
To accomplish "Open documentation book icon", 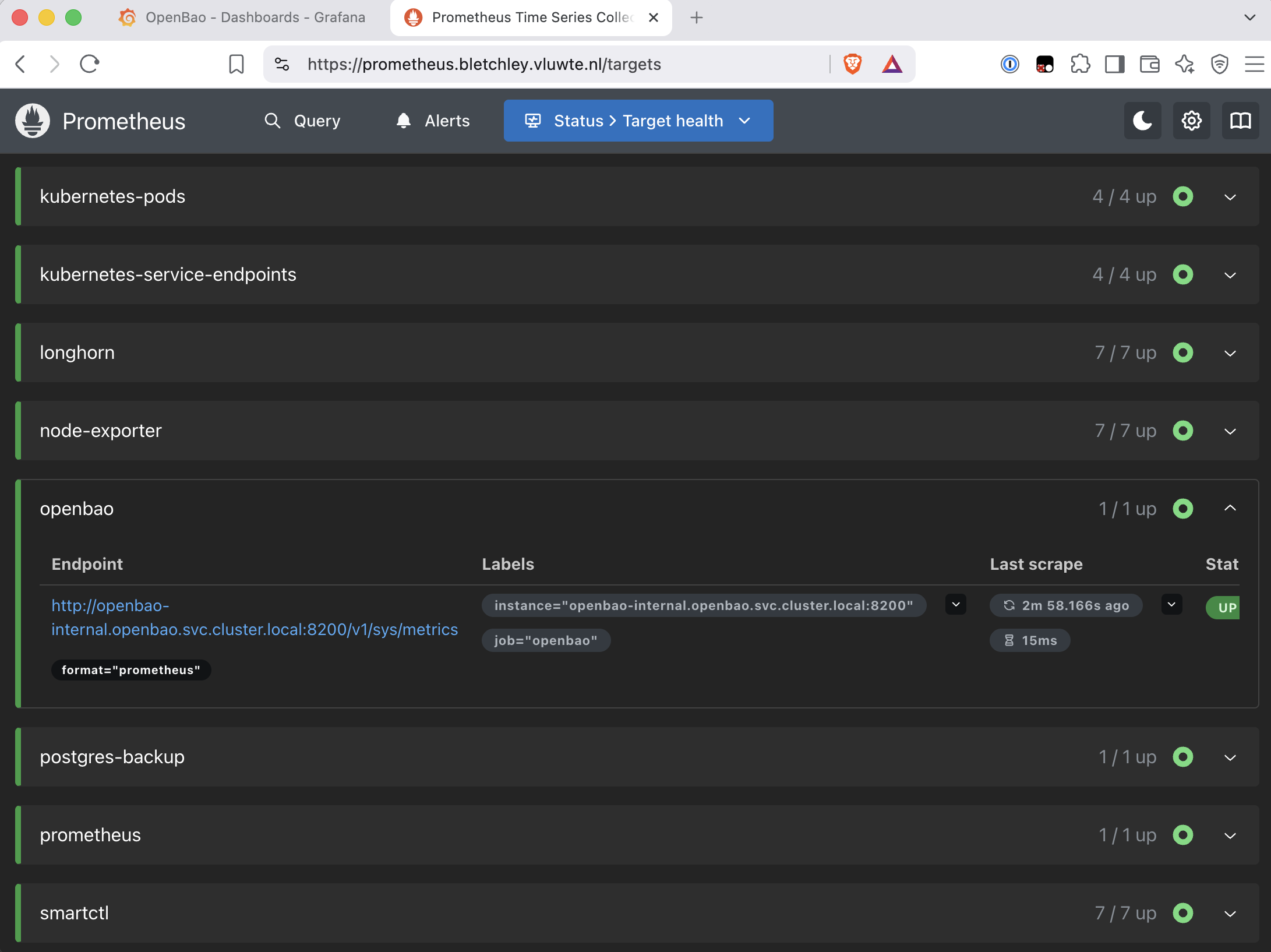I will pyautogui.click(x=1240, y=121).
